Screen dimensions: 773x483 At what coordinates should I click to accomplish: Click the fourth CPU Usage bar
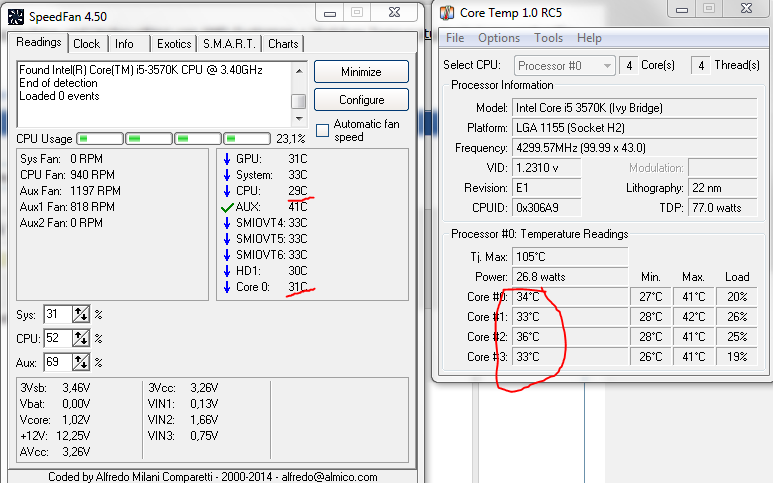pyautogui.click(x=246, y=138)
